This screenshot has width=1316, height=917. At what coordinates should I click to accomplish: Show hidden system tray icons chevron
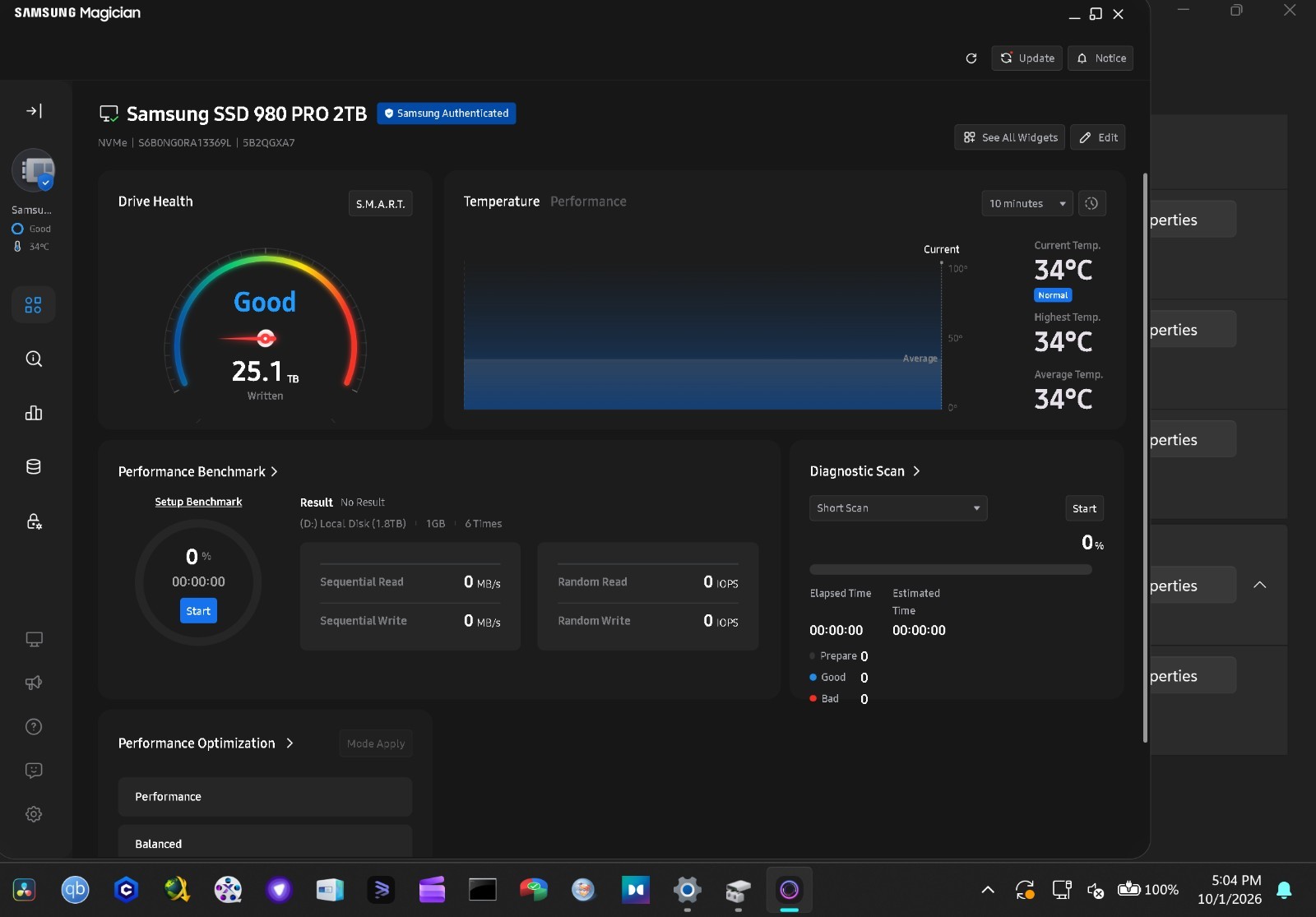coord(988,890)
